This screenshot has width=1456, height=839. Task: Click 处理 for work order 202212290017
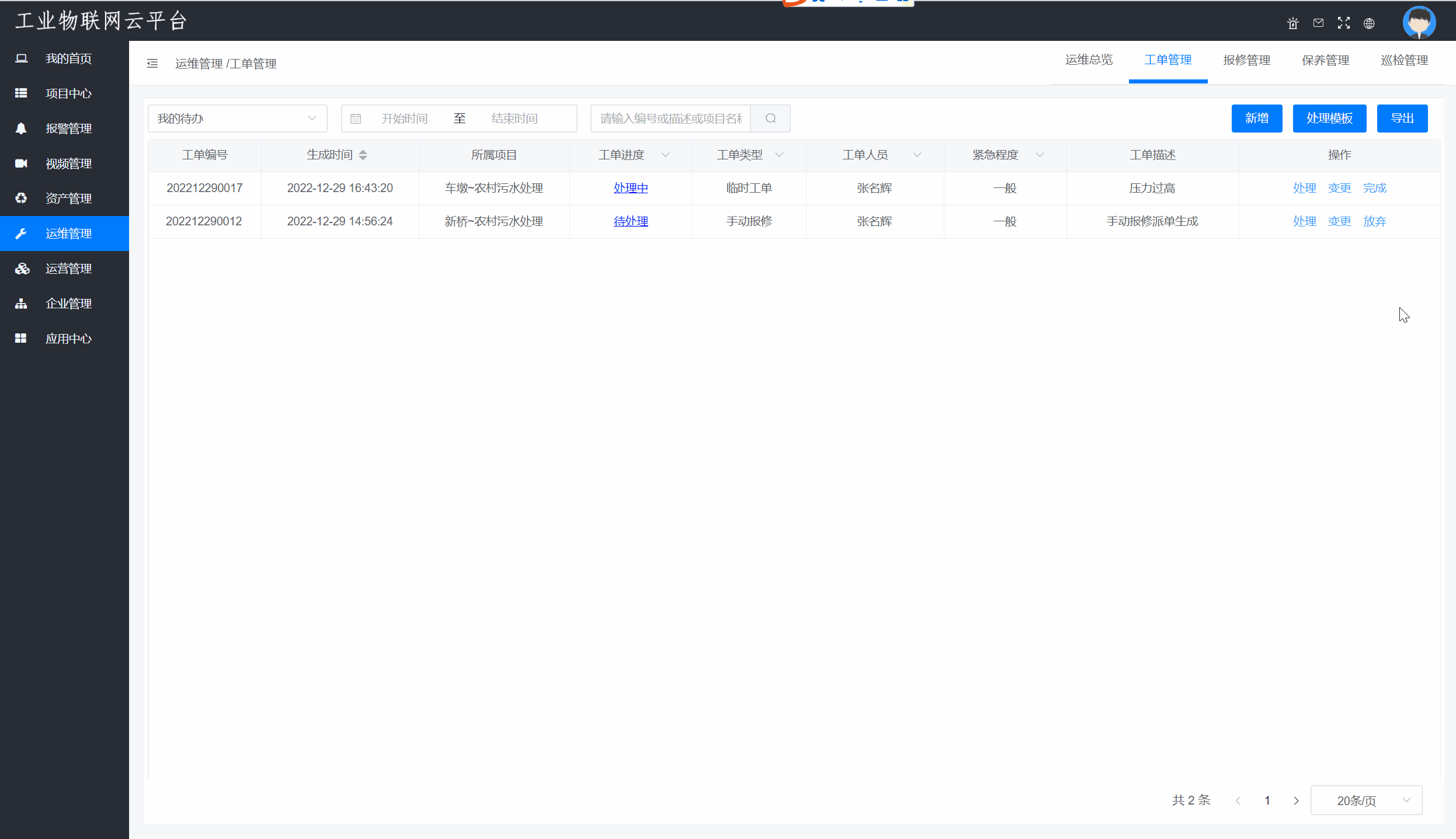pyautogui.click(x=1305, y=188)
